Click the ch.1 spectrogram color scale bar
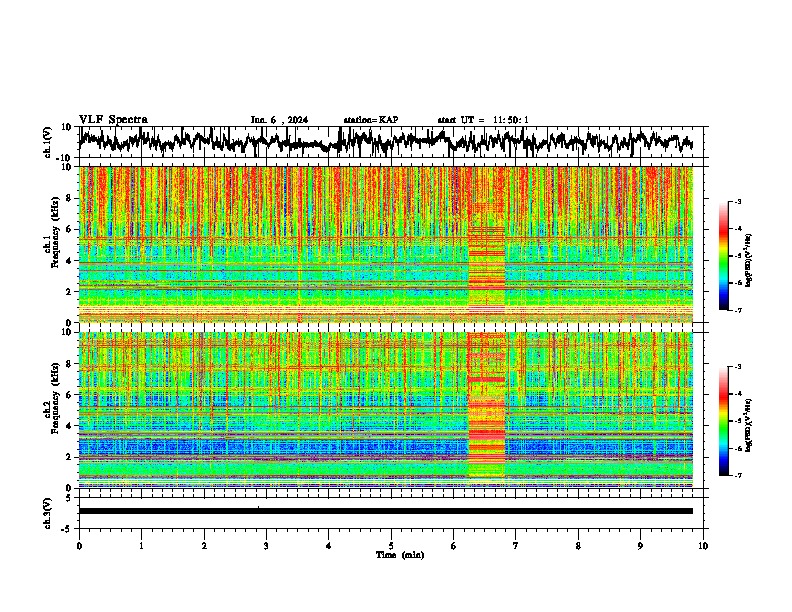 (723, 256)
